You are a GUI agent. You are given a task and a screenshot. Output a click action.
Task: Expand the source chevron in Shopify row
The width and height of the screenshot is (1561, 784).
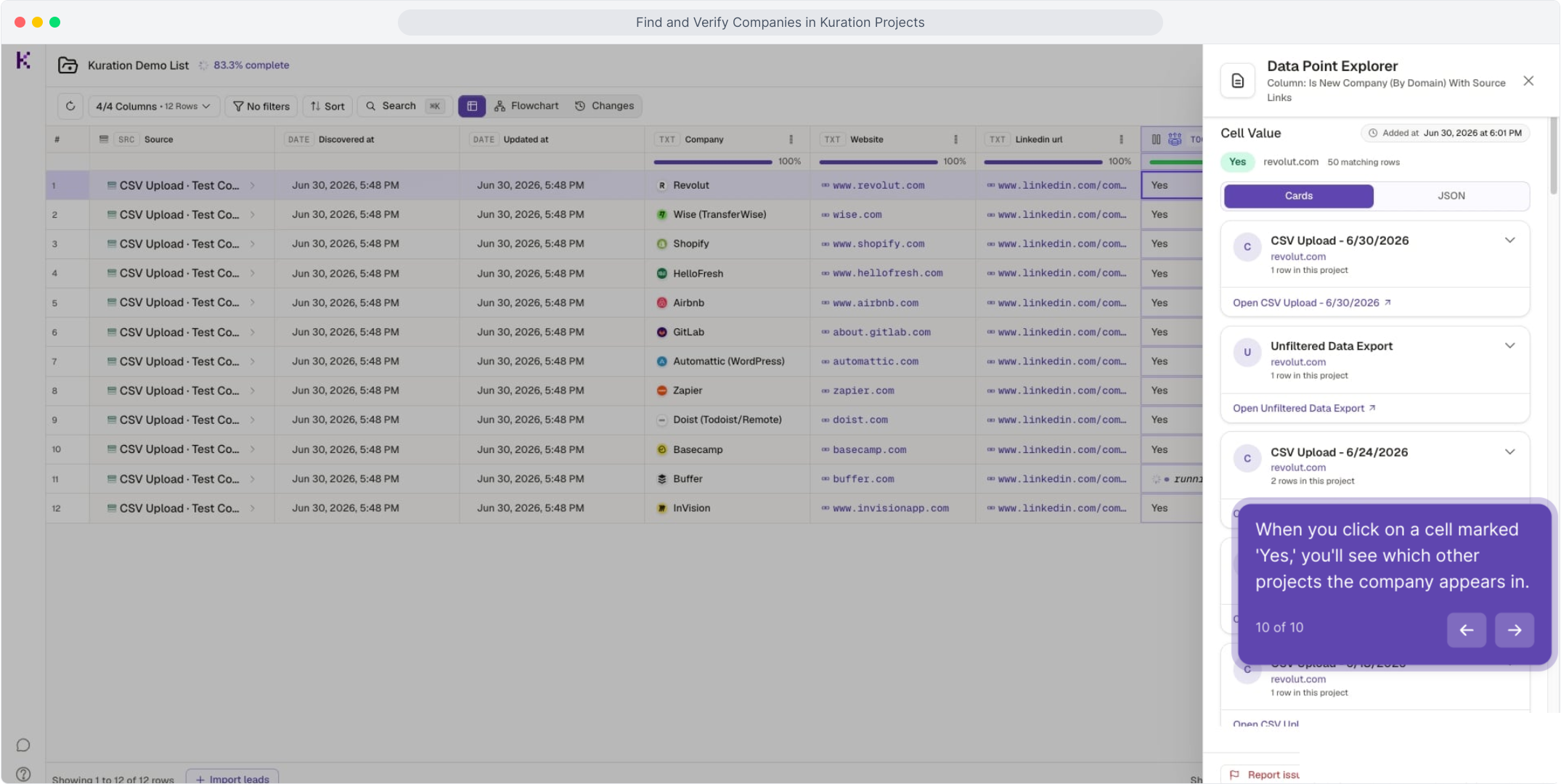tap(252, 244)
